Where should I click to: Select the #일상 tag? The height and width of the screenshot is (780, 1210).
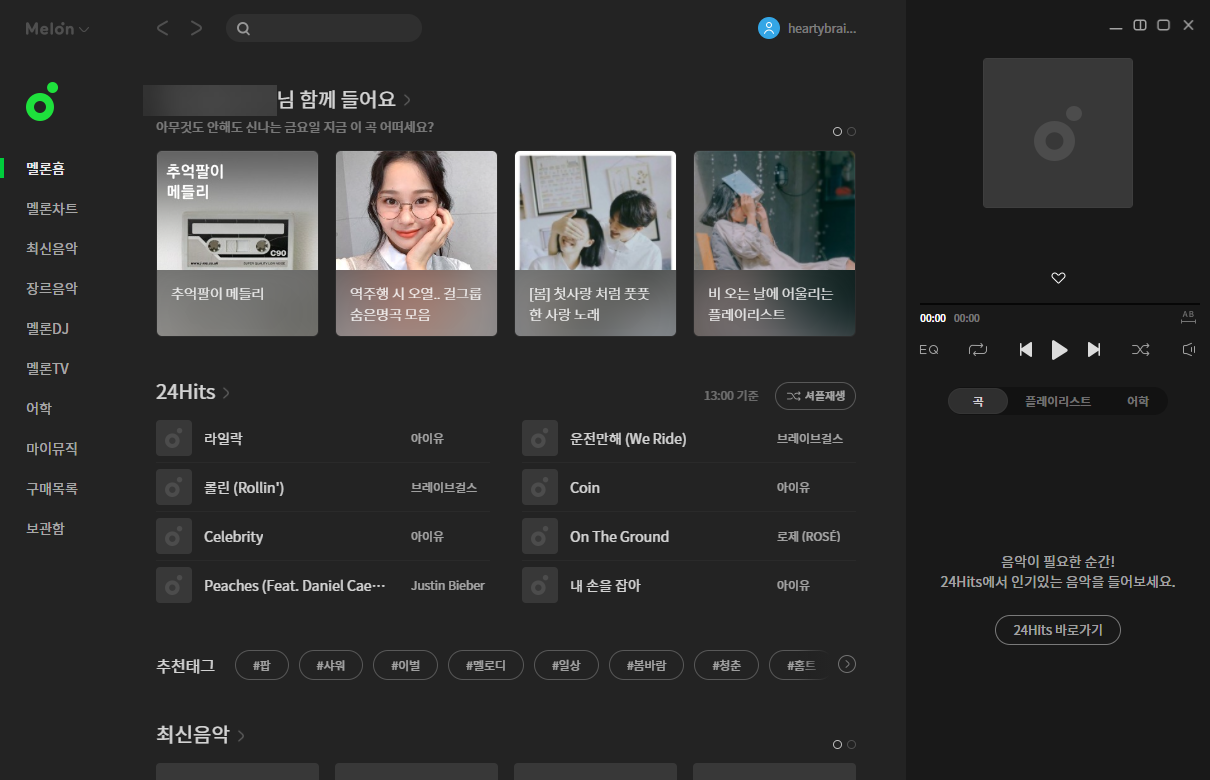(x=566, y=665)
